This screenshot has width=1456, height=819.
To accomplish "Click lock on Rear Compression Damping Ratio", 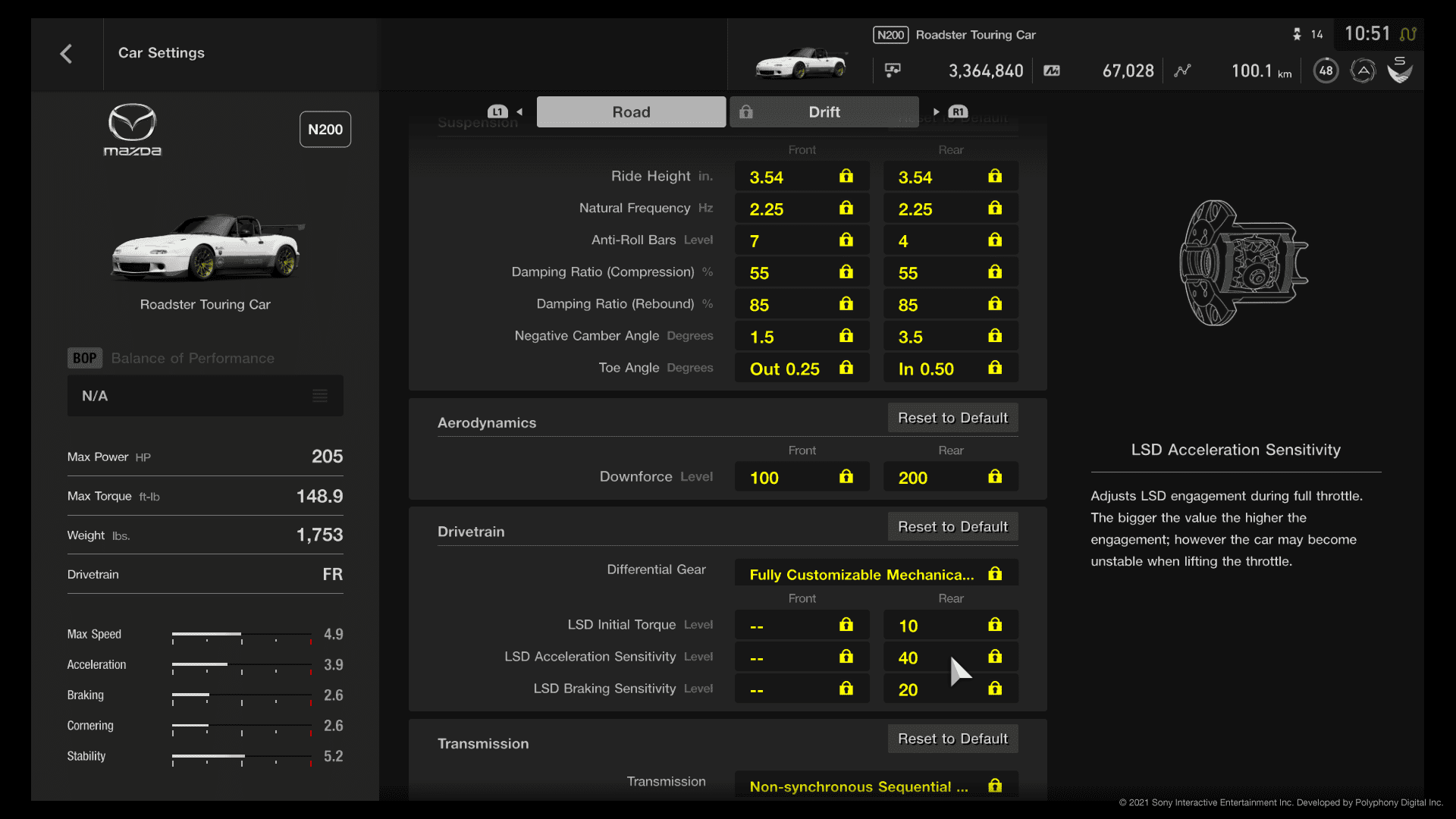I will [x=995, y=272].
